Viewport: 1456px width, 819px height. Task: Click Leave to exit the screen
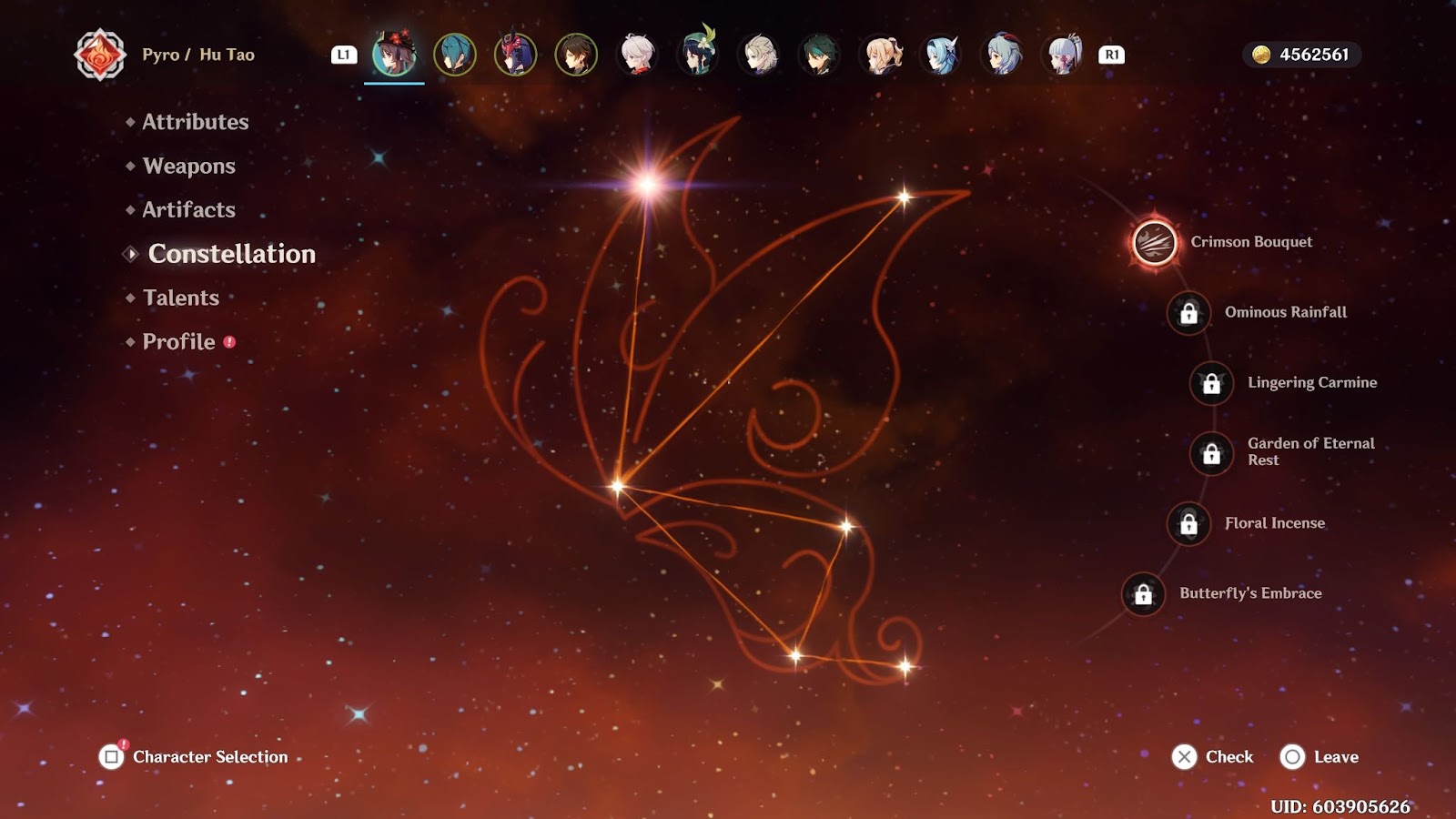1336,757
